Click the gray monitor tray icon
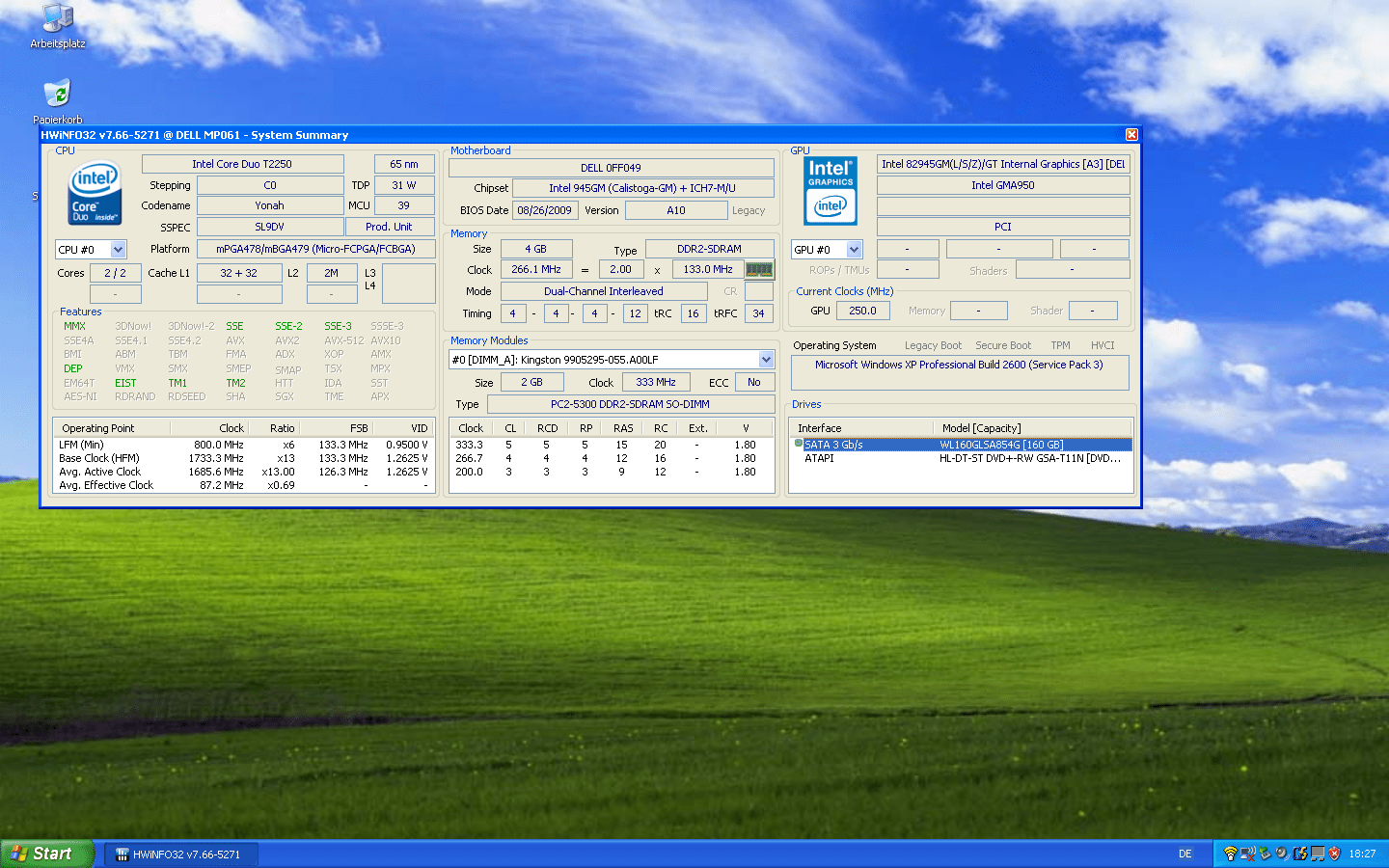 click(1318, 854)
